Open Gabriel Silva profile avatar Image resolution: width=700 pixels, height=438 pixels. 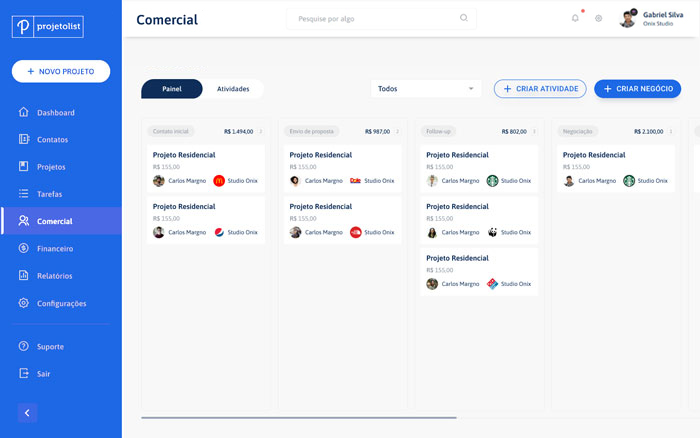pyautogui.click(x=627, y=18)
